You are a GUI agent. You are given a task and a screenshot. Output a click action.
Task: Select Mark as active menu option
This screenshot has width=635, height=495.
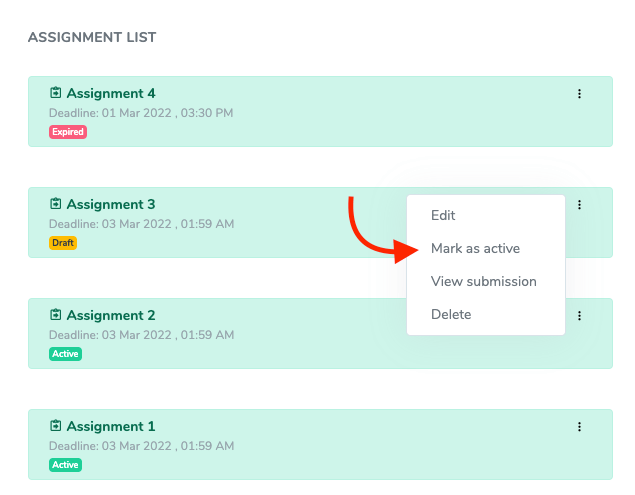(475, 248)
